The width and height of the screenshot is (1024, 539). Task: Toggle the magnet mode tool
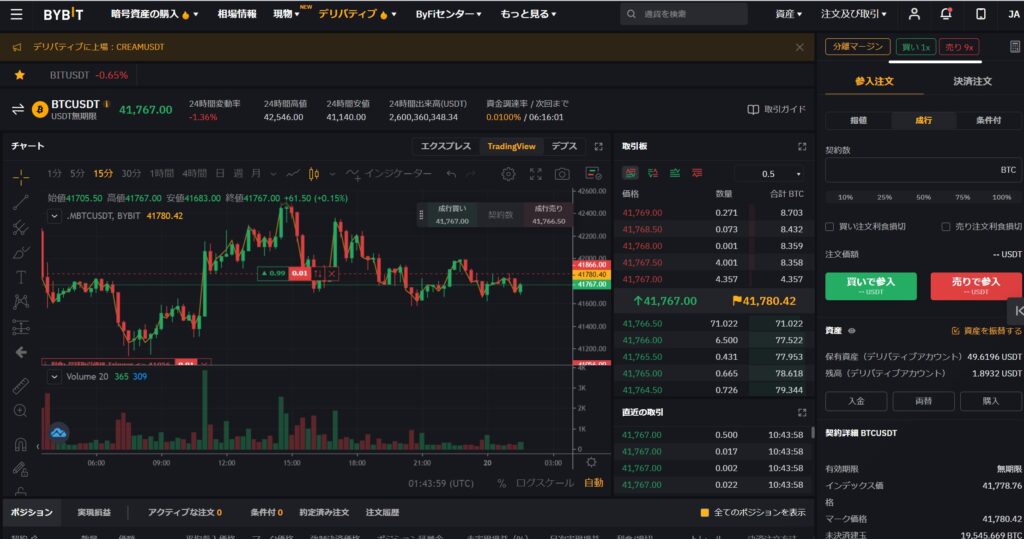point(21,444)
